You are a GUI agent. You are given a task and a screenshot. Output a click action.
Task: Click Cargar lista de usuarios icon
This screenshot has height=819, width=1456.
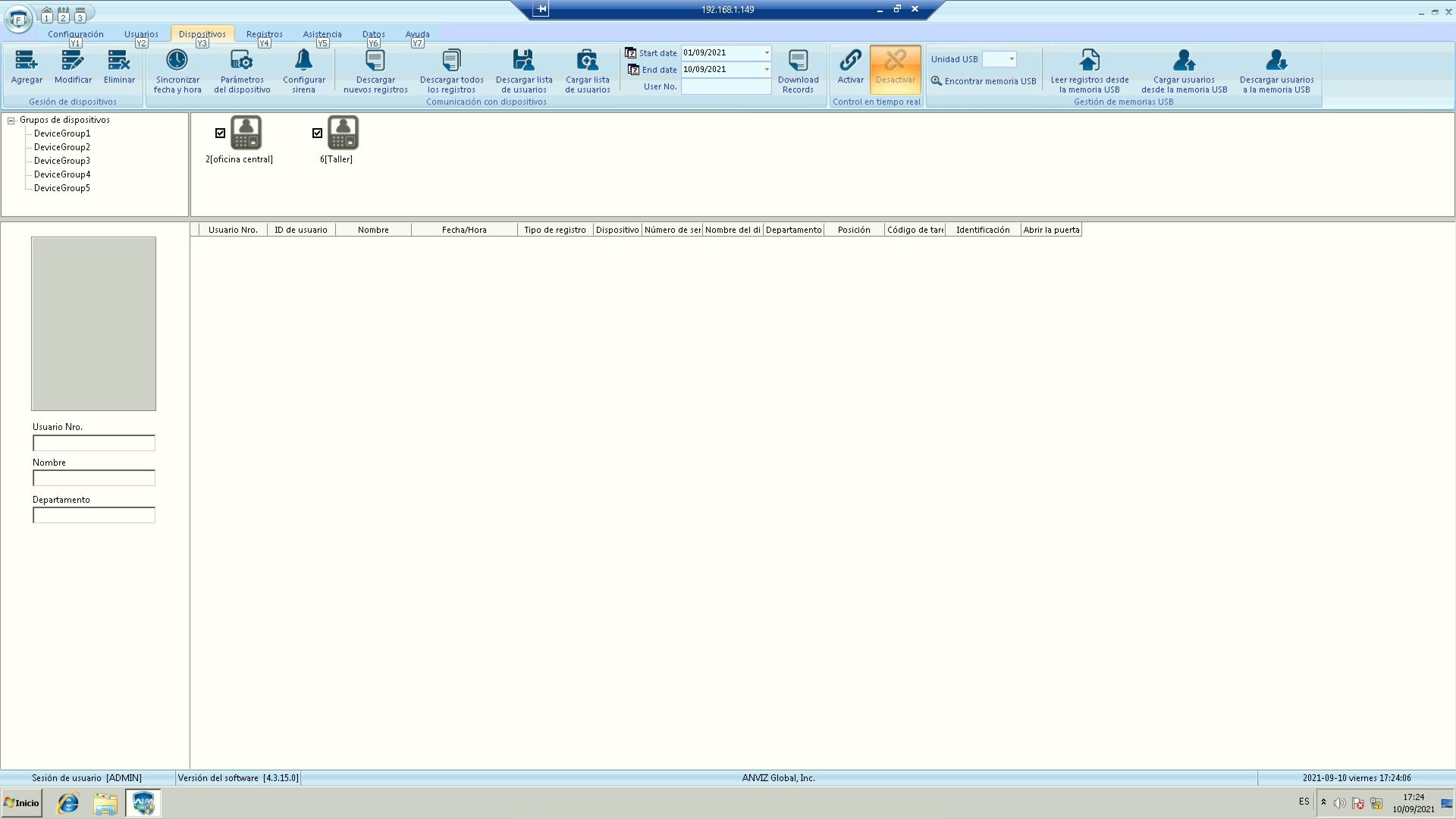click(587, 61)
